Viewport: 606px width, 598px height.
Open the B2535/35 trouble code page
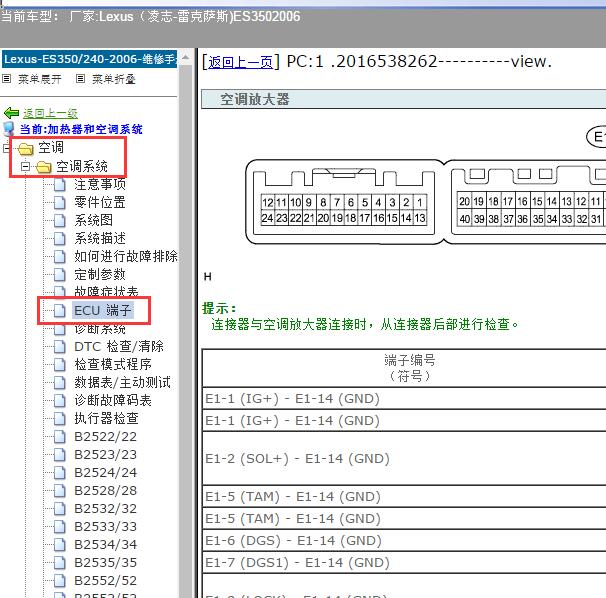click(106, 562)
